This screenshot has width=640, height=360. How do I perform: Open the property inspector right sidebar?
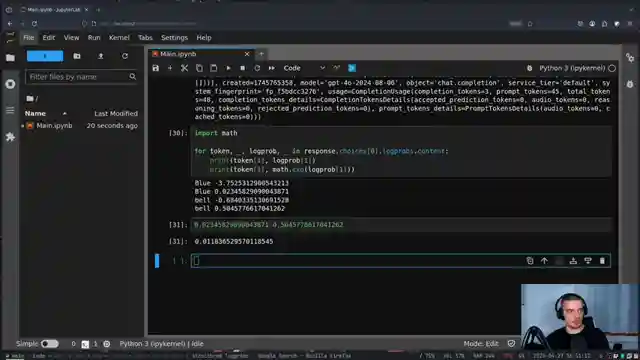(630, 58)
